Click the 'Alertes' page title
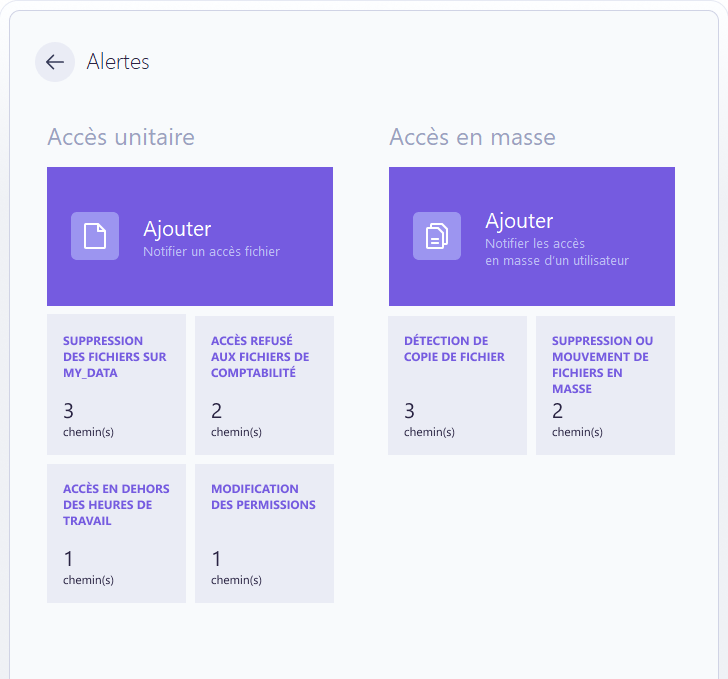728x679 pixels. (x=118, y=62)
